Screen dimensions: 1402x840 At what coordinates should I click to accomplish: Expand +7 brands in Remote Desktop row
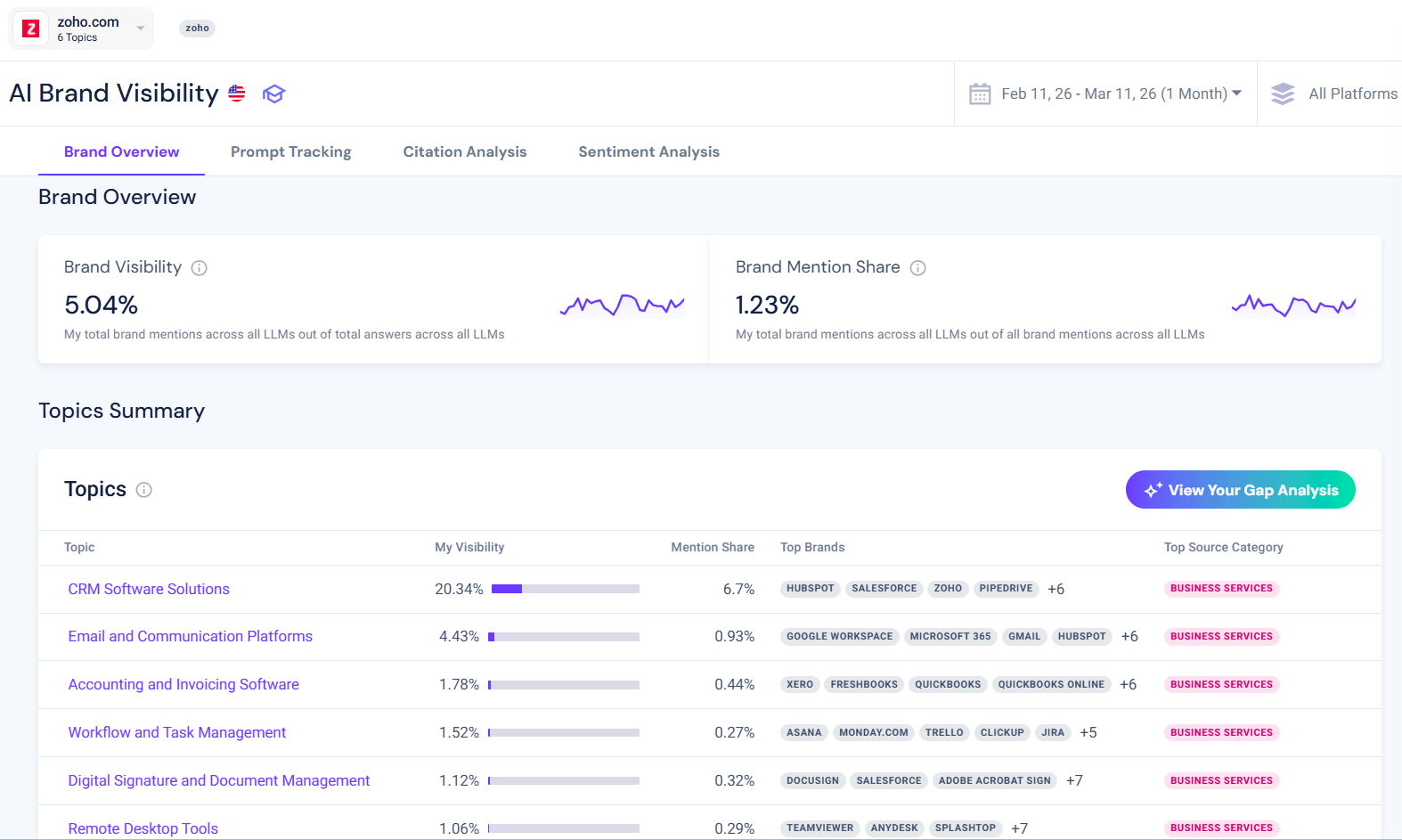tap(1020, 828)
